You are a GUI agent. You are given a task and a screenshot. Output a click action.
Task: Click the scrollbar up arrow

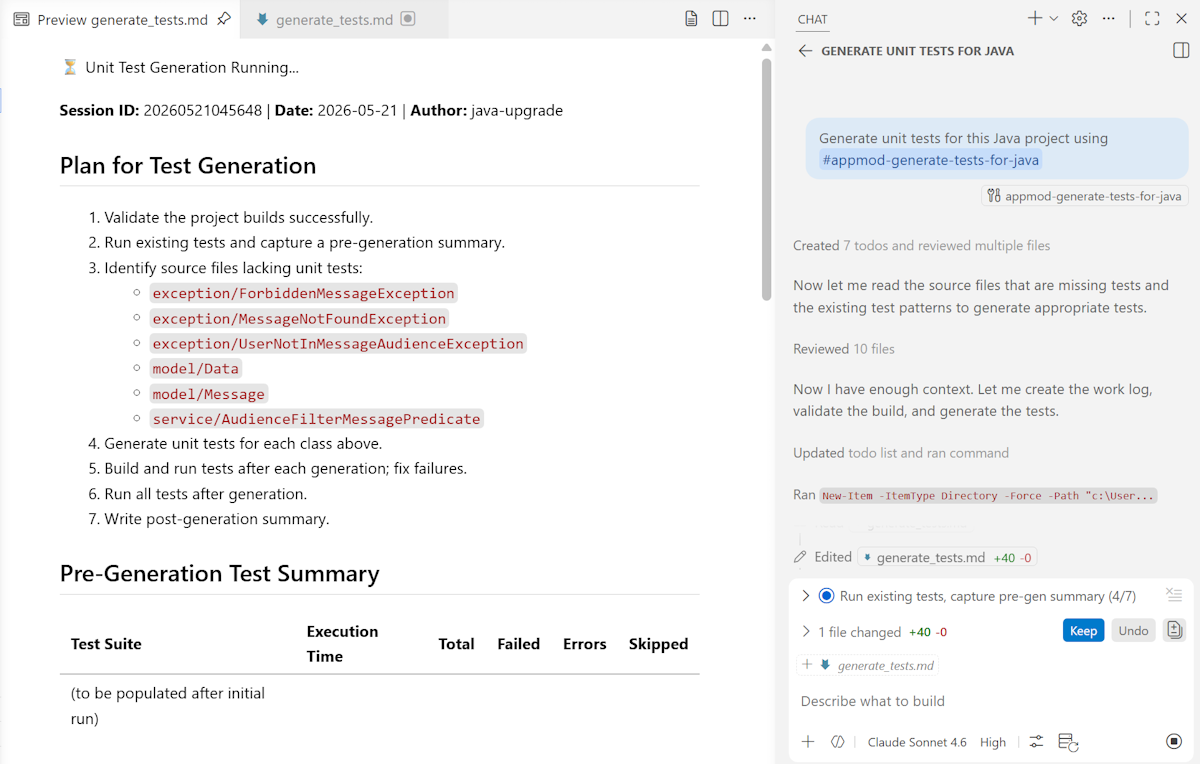[767, 47]
